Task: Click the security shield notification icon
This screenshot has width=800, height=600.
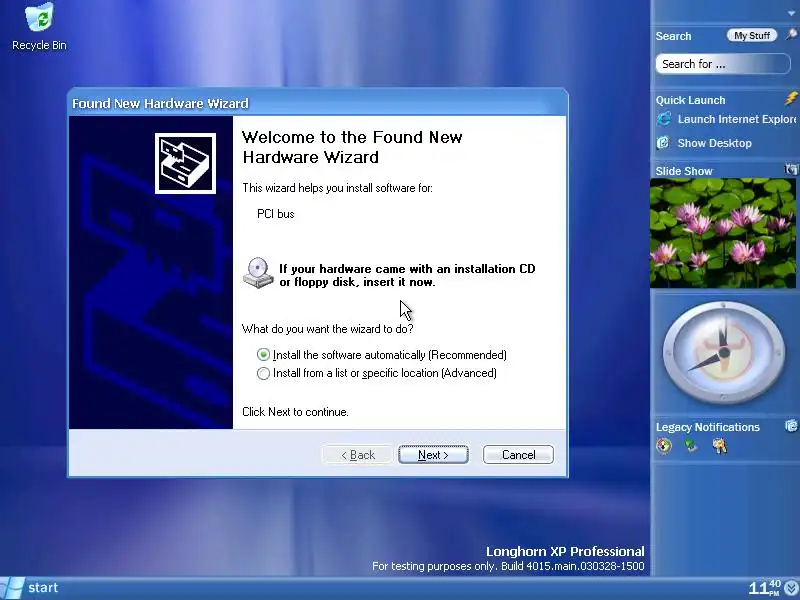Action: tap(664, 446)
